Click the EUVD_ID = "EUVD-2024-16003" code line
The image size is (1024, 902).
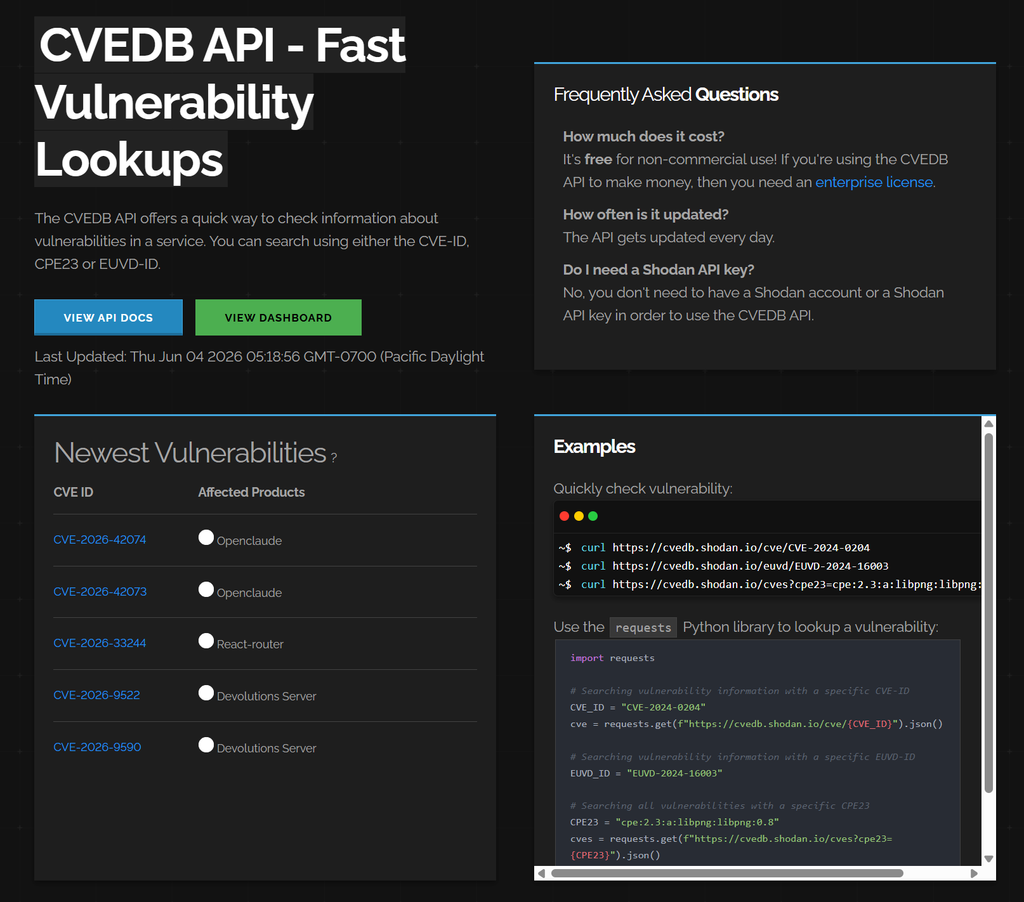646,773
